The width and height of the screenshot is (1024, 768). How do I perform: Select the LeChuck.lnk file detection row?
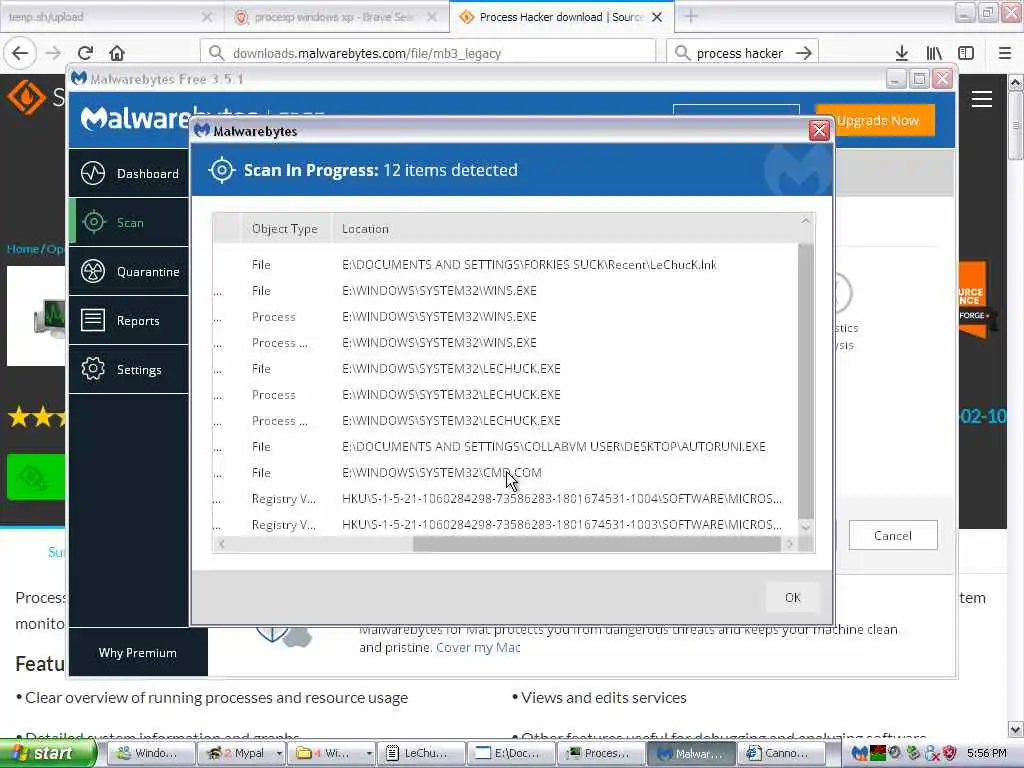point(505,264)
